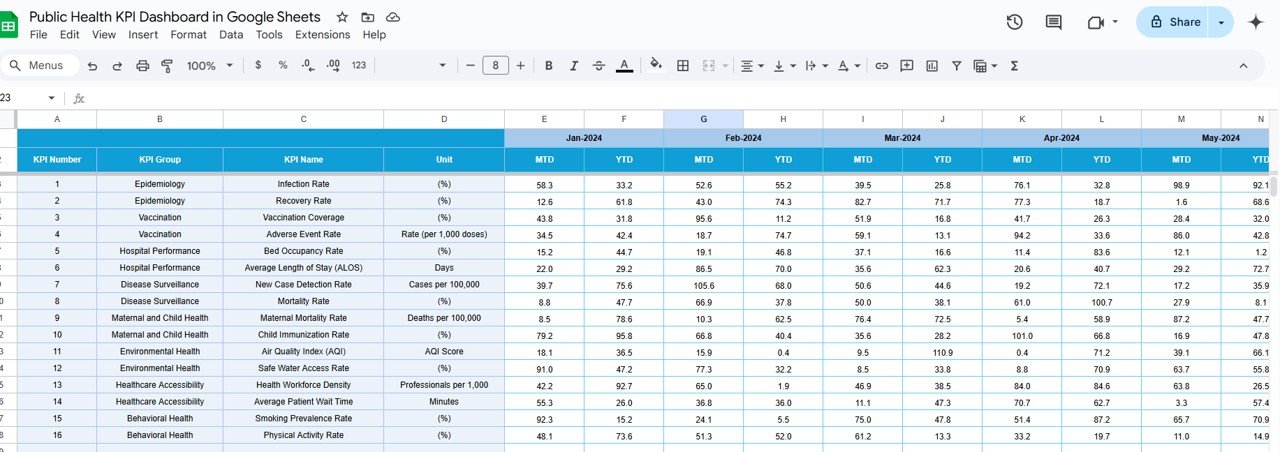Click the Undo icon
Image resolution: width=1280 pixels, height=452 pixels.
point(93,65)
